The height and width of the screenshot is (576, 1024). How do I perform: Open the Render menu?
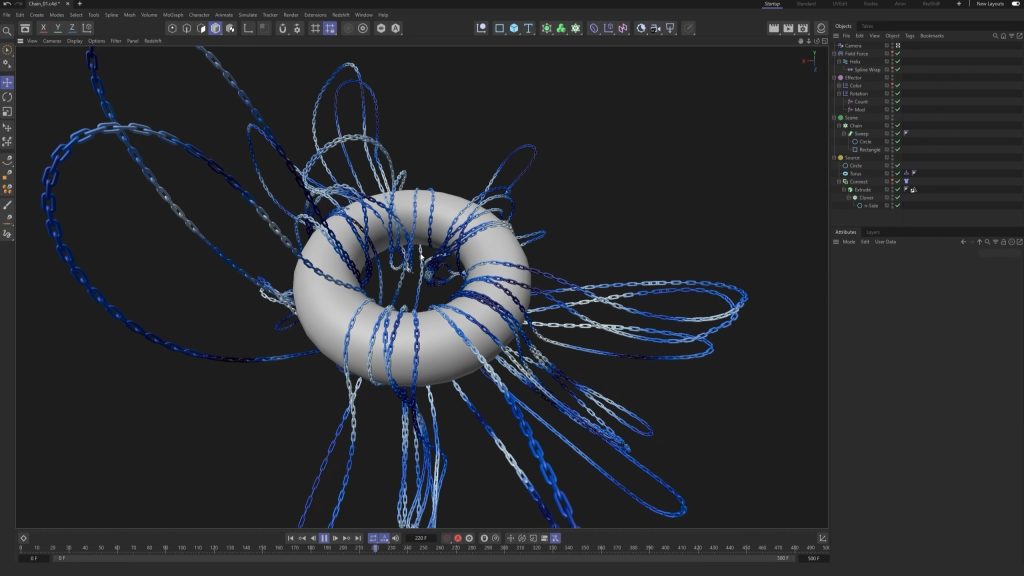(291, 15)
